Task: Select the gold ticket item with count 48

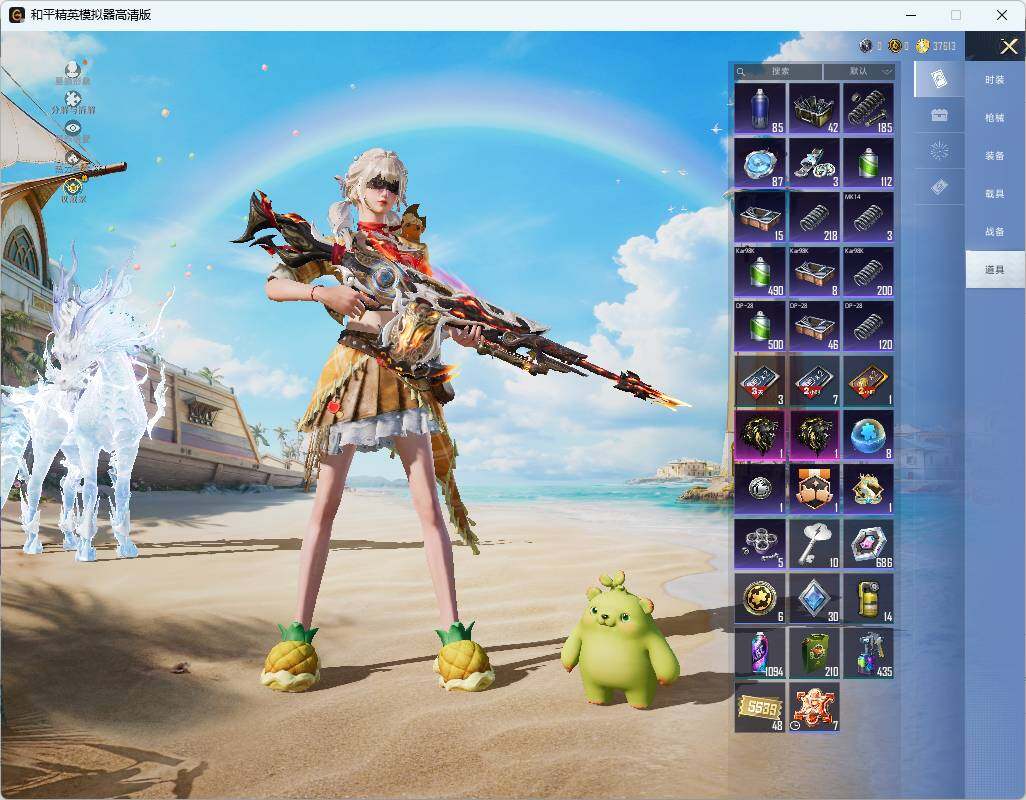Action: [x=760, y=707]
